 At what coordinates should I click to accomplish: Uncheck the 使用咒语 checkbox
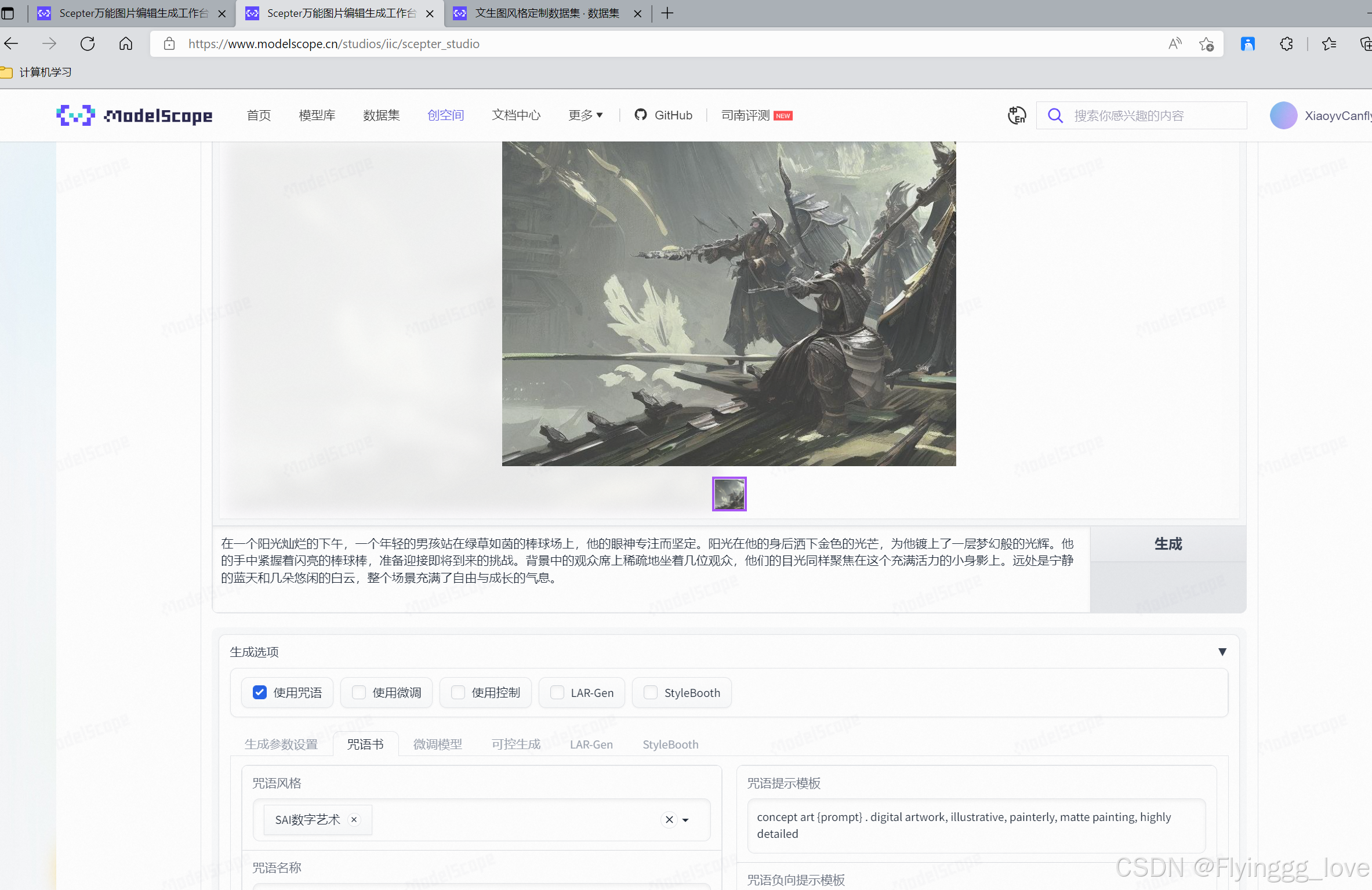coord(260,692)
